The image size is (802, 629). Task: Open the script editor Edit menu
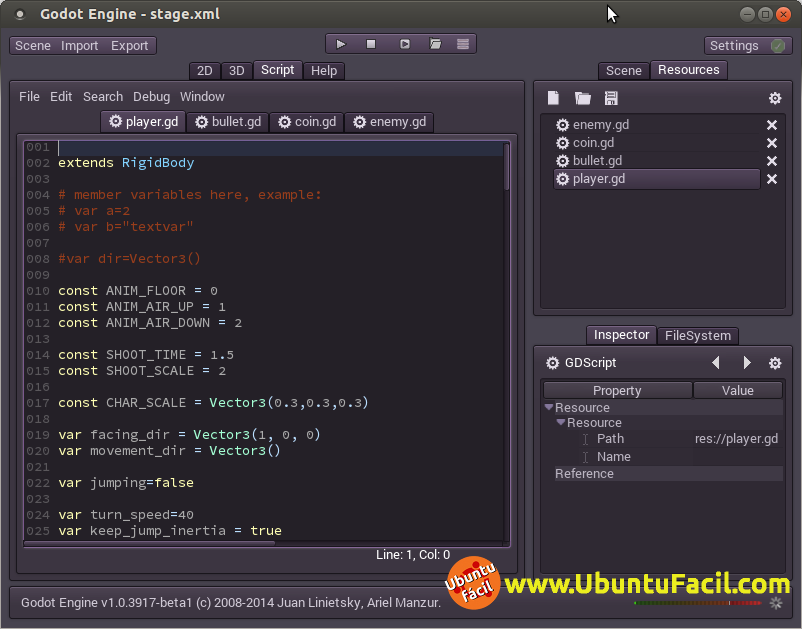click(61, 97)
